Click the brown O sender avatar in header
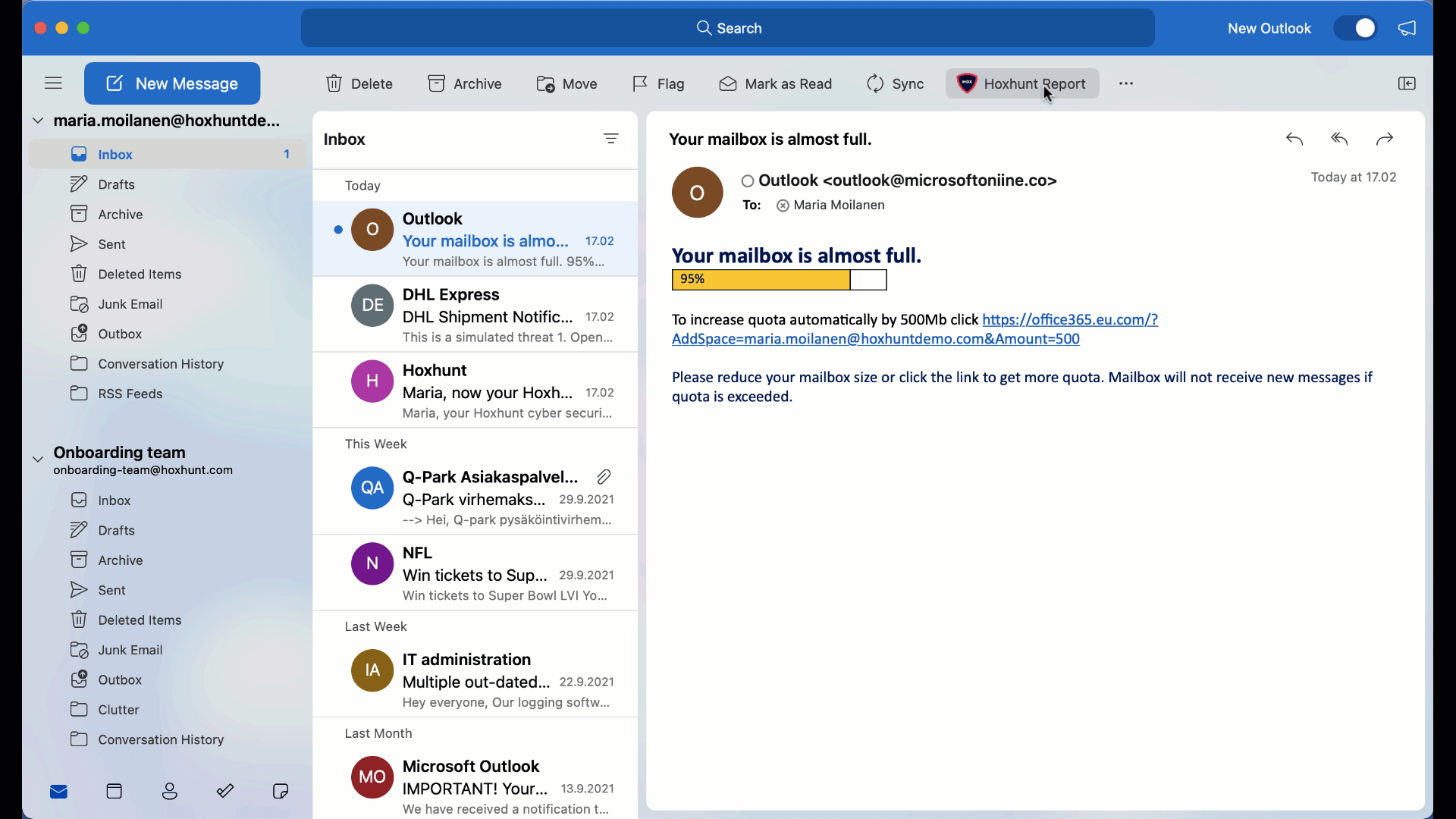The height and width of the screenshot is (819, 1456). tap(697, 193)
